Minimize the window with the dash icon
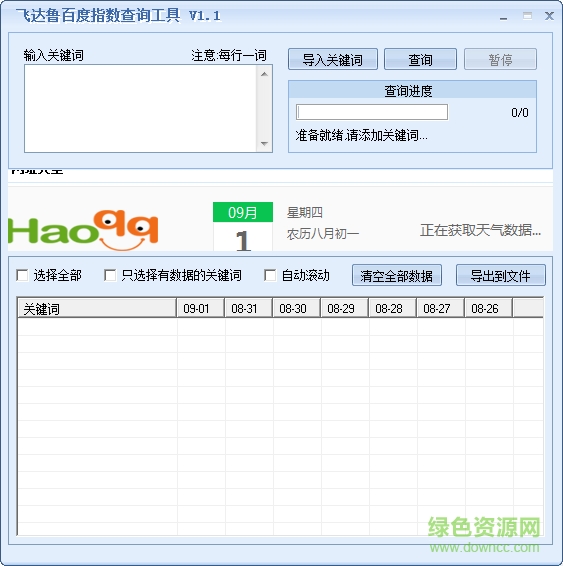The height and width of the screenshot is (566, 563). click(x=503, y=18)
